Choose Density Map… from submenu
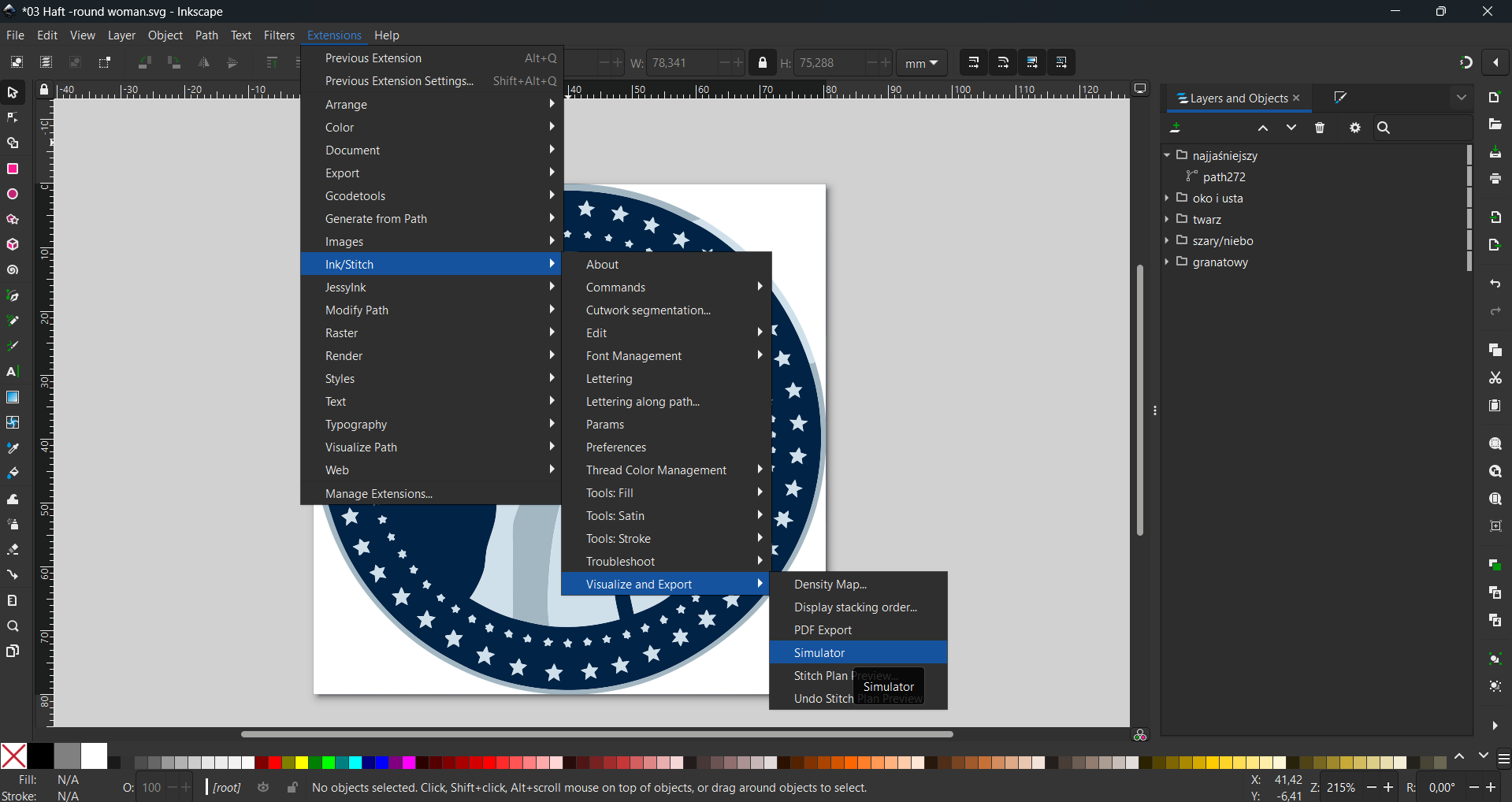This screenshot has width=1512, height=802. [858, 584]
